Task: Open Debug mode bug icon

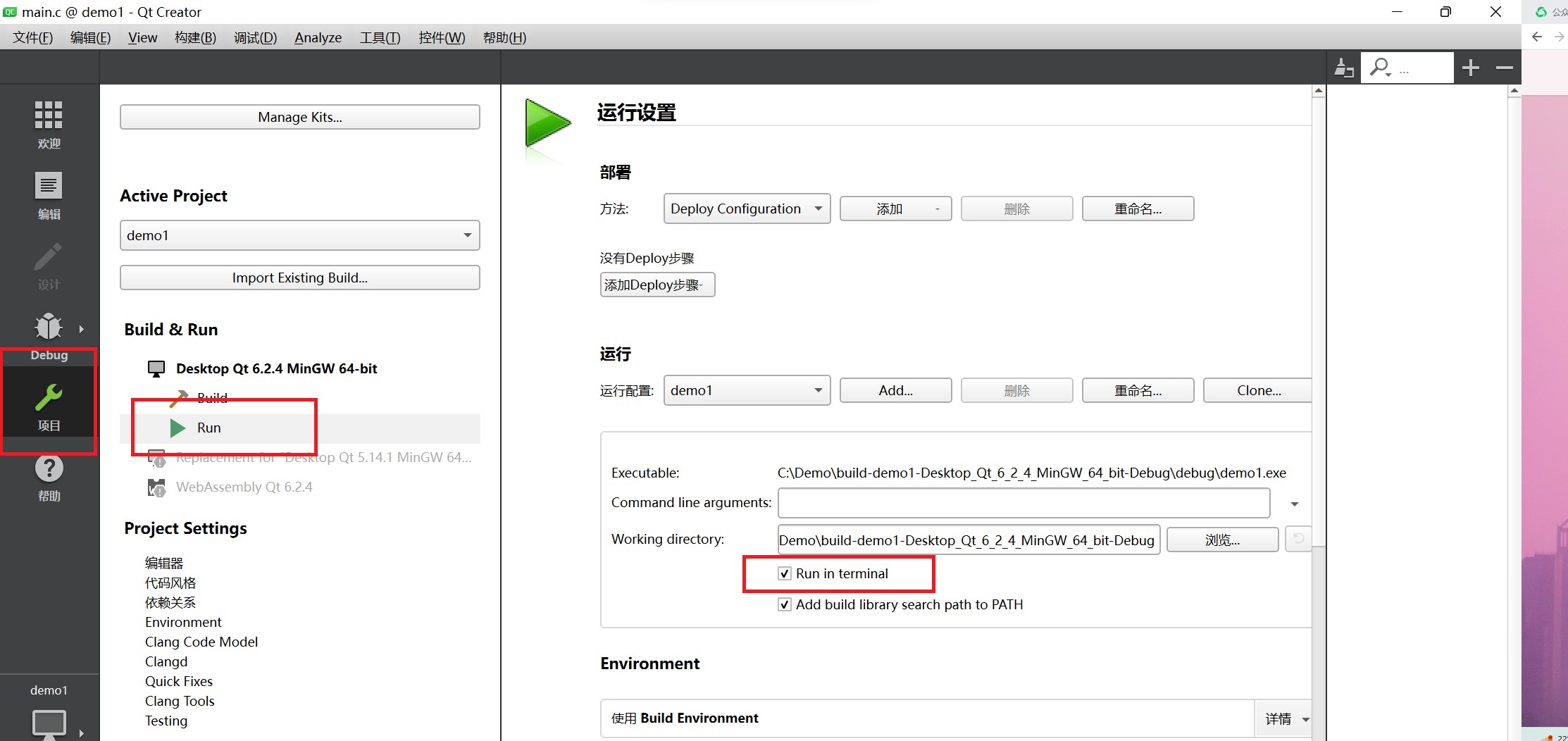Action: (x=49, y=327)
